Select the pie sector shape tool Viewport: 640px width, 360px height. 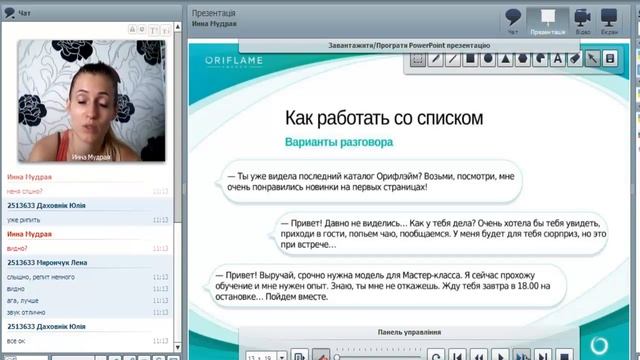click(x=540, y=59)
